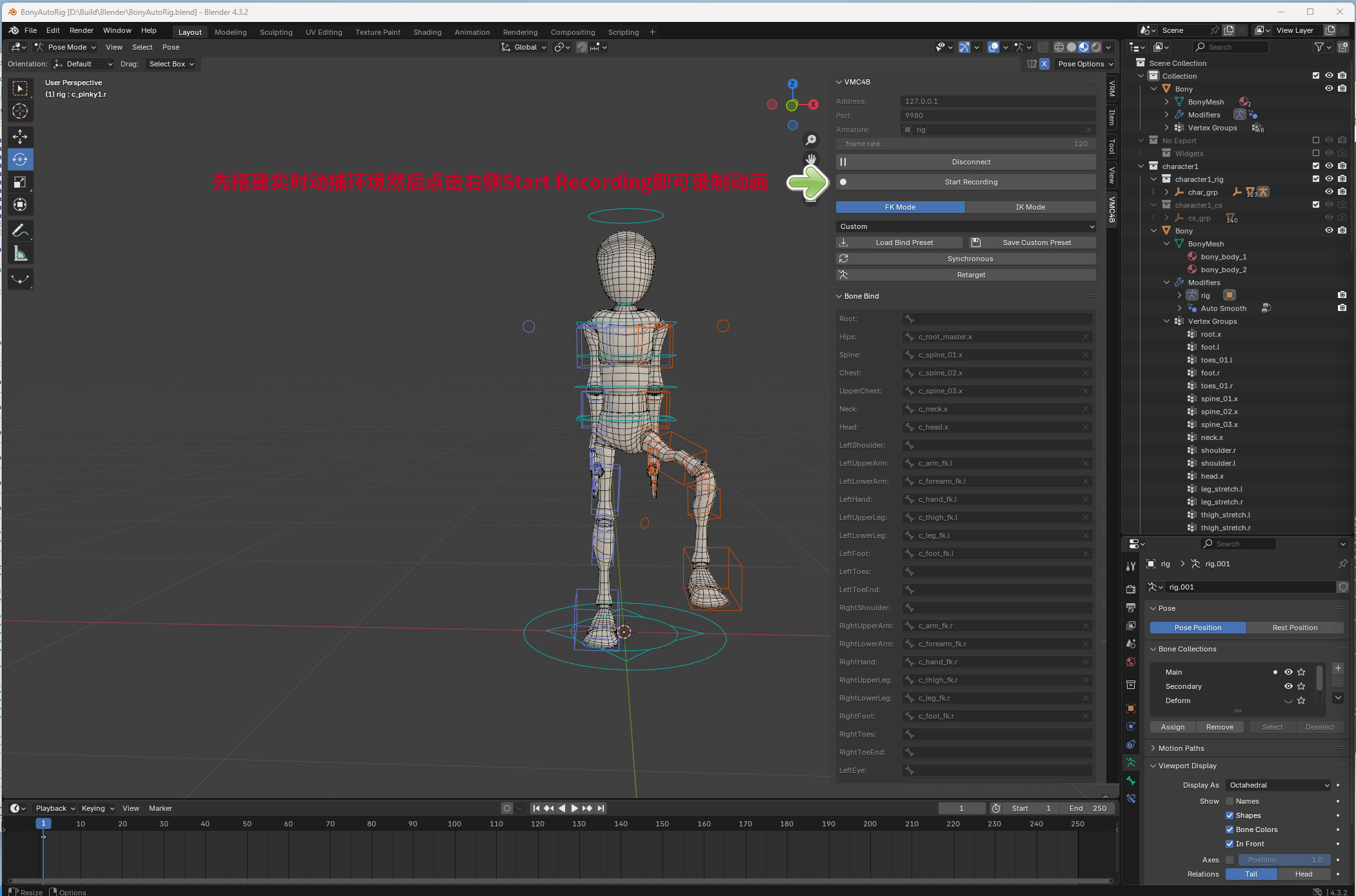This screenshot has width=1356, height=896.
Task: Switch to the Animation workspace tab
Action: pyautogui.click(x=472, y=32)
